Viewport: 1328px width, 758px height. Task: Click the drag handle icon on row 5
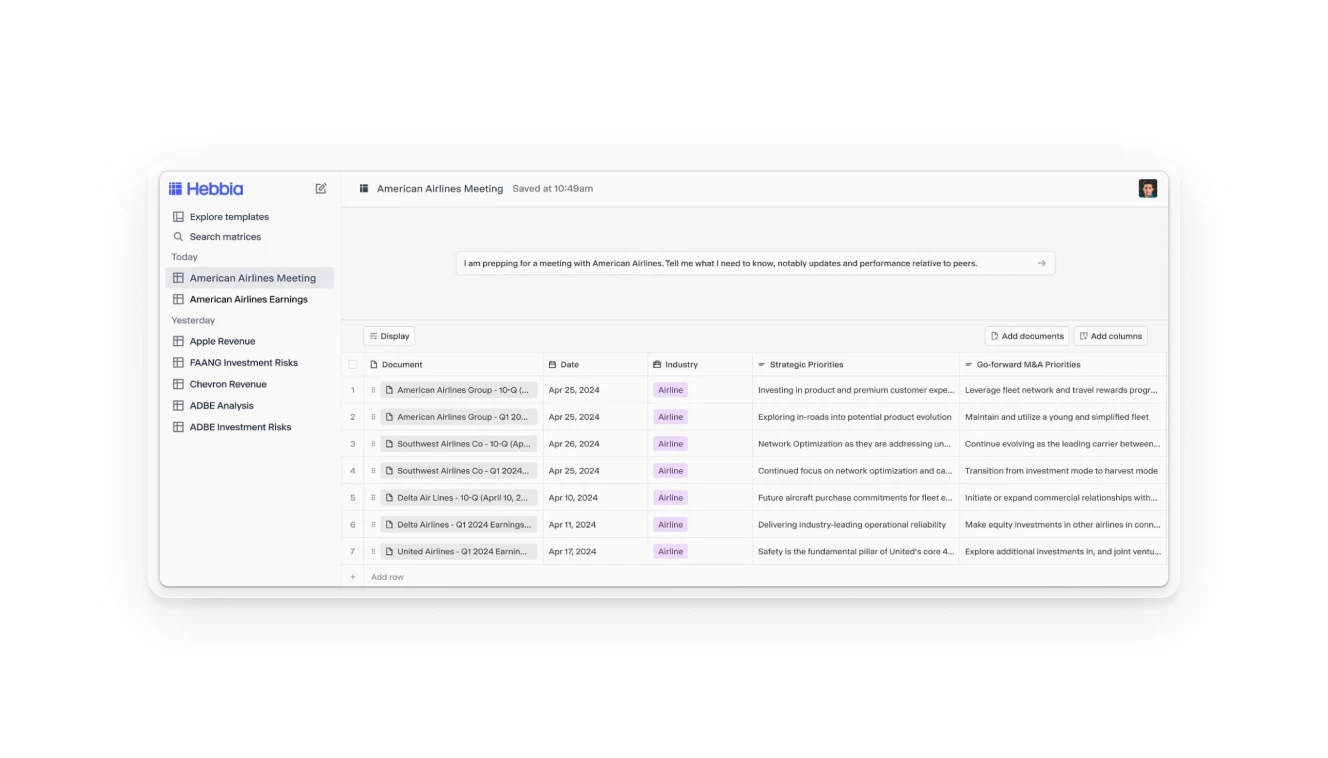point(373,498)
